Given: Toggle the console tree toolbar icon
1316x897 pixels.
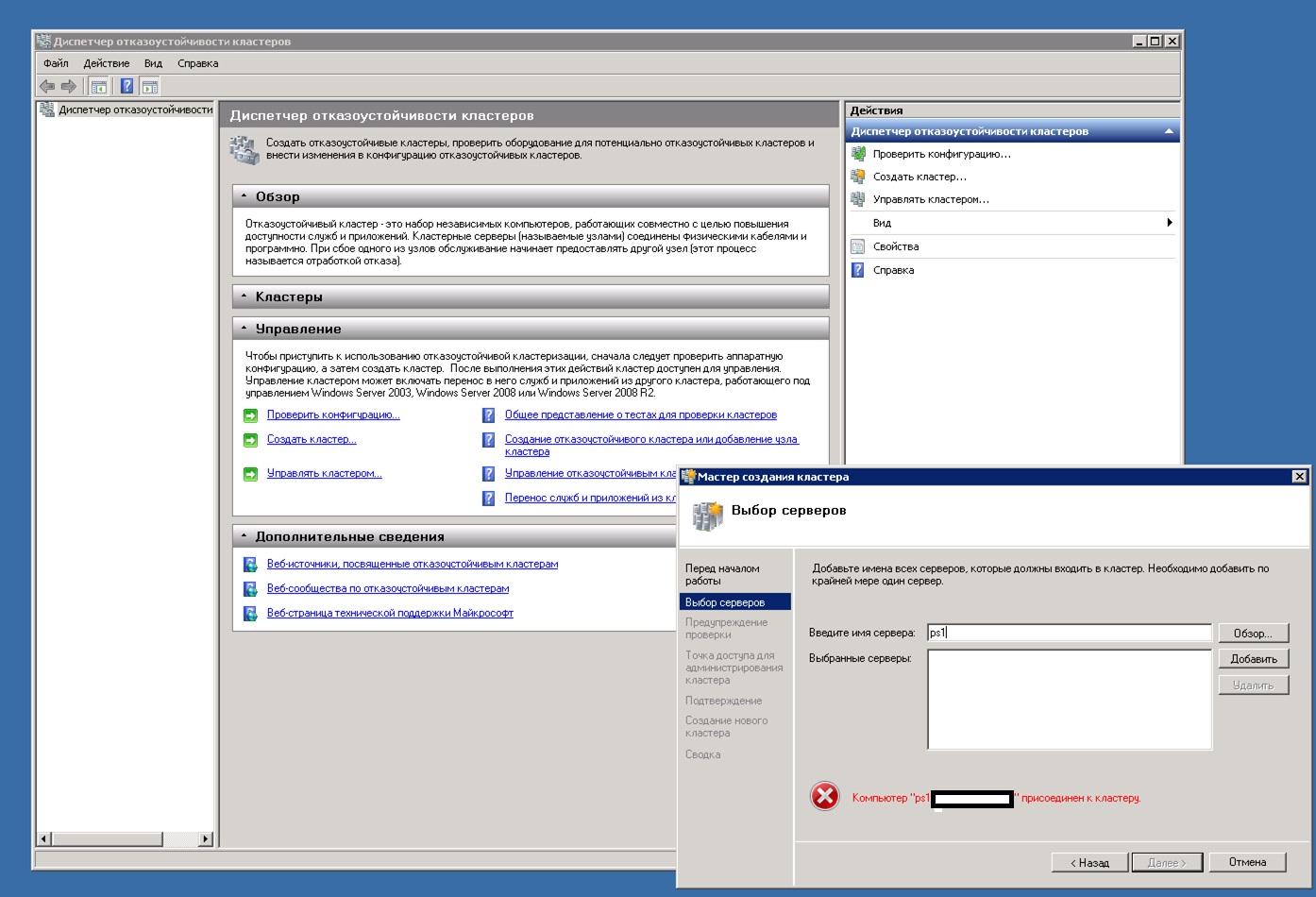Looking at the screenshot, I should pyautogui.click(x=99, y=87).
